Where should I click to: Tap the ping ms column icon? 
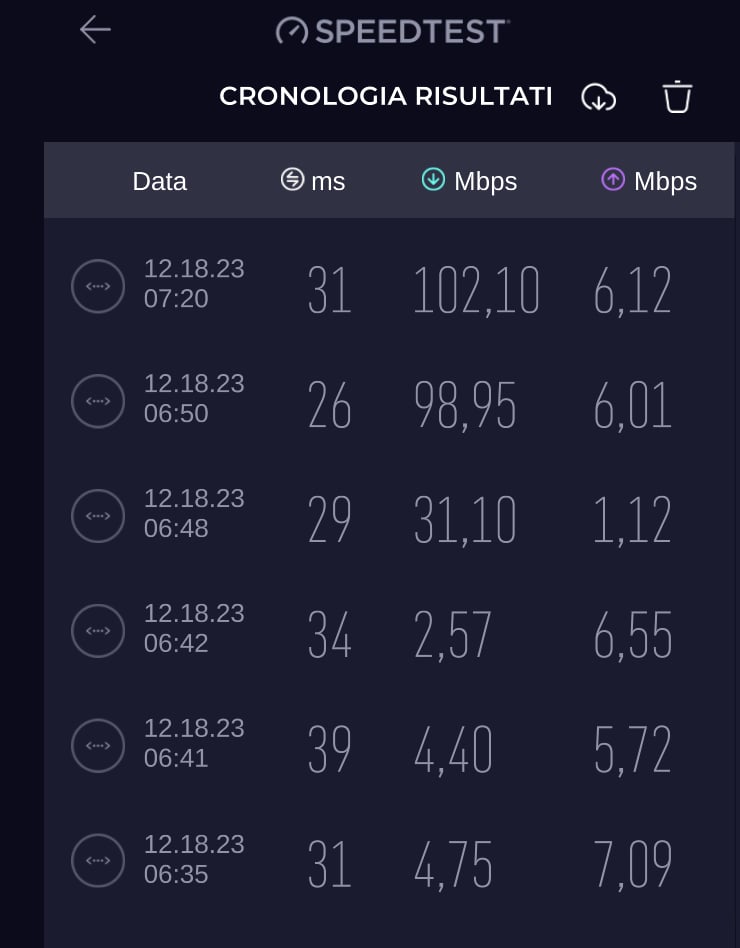[x=293, y=180]
